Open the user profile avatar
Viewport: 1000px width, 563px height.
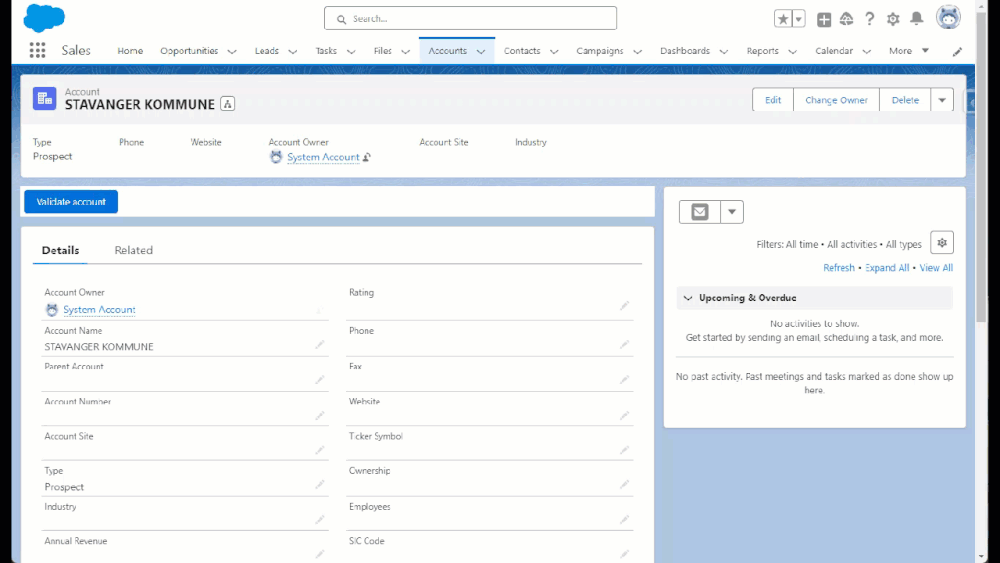pos(948,18)
